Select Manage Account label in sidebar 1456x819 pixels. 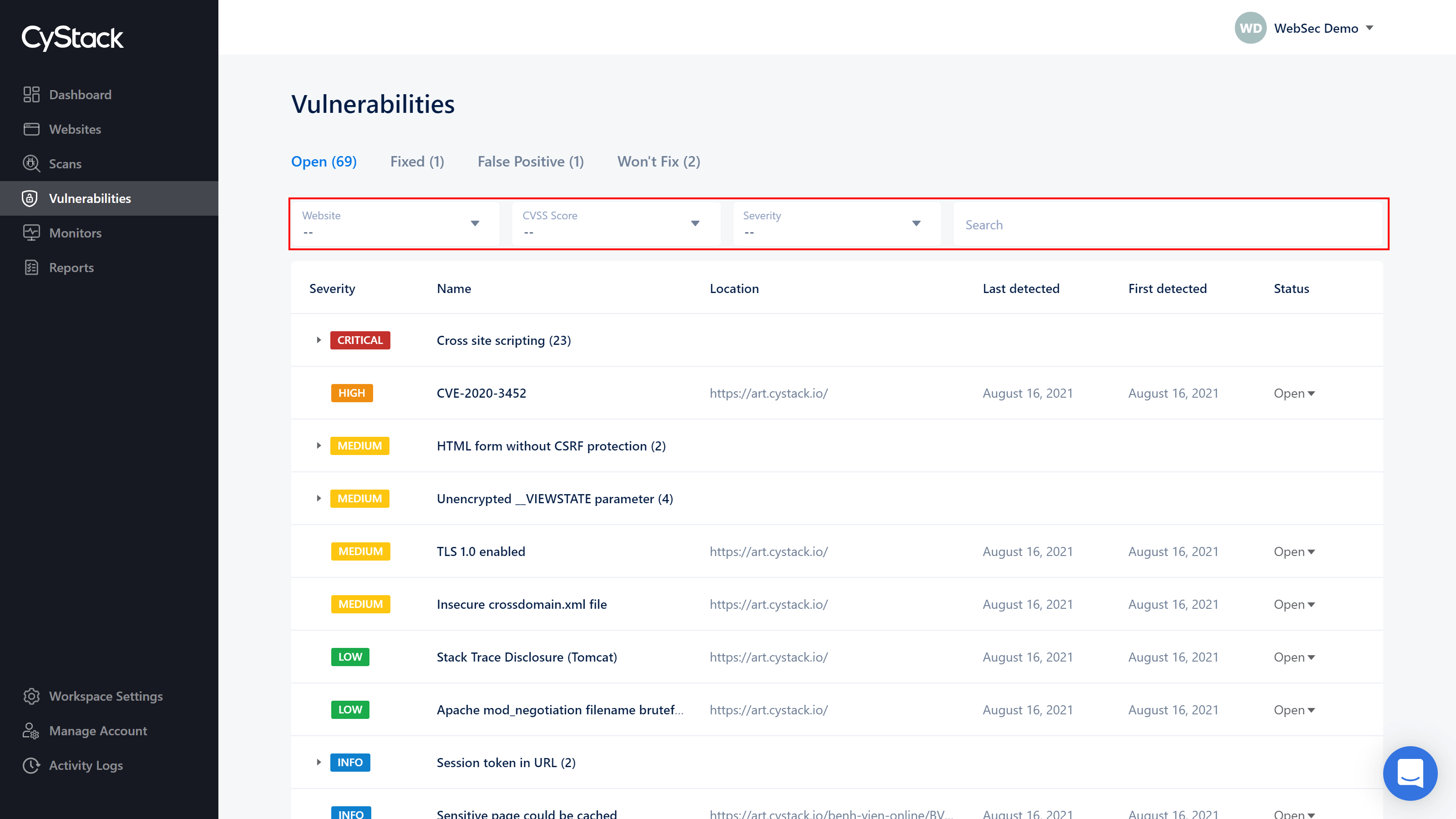pos(98,731)
